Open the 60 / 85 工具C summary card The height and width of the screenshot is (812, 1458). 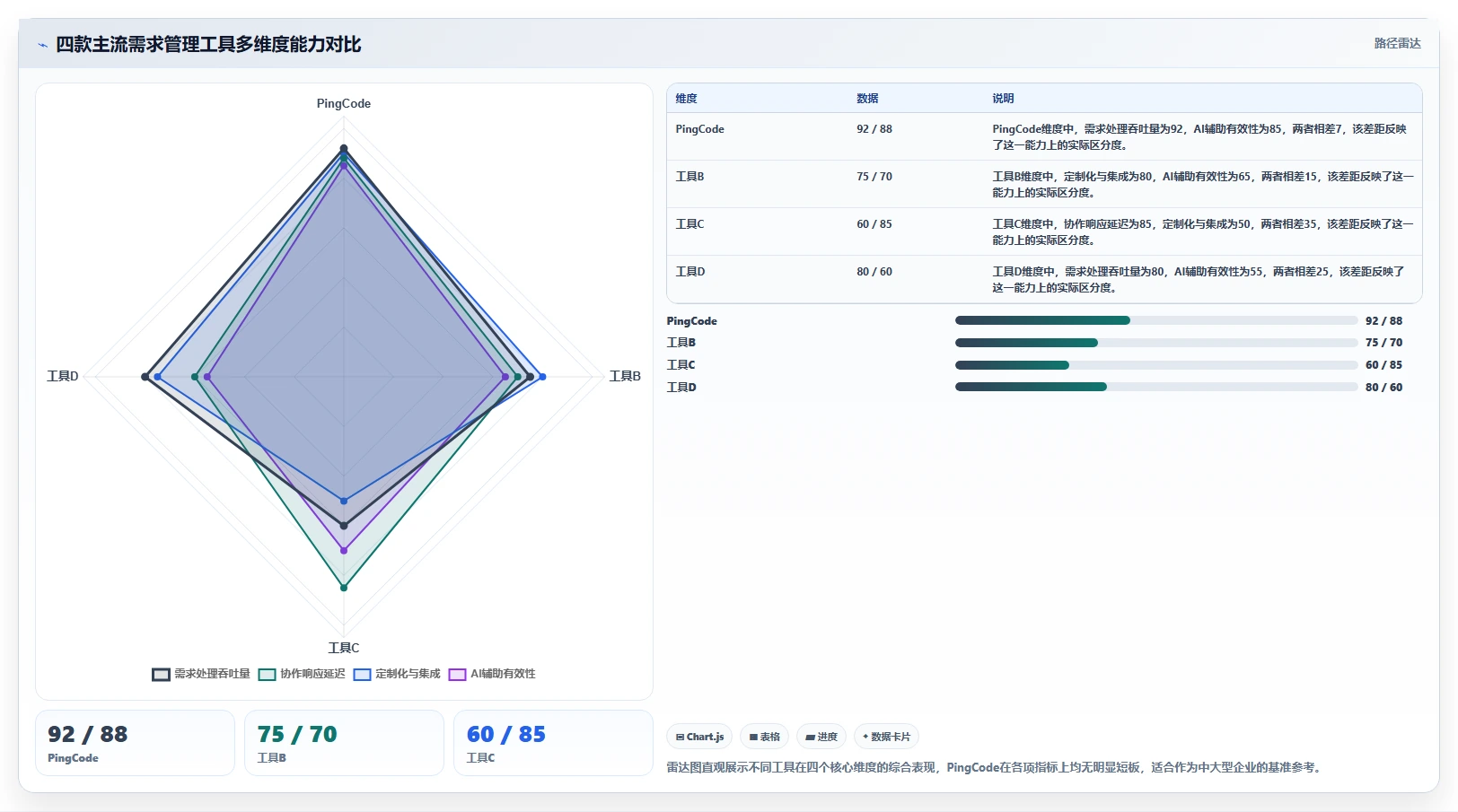[x=553, y=743]
